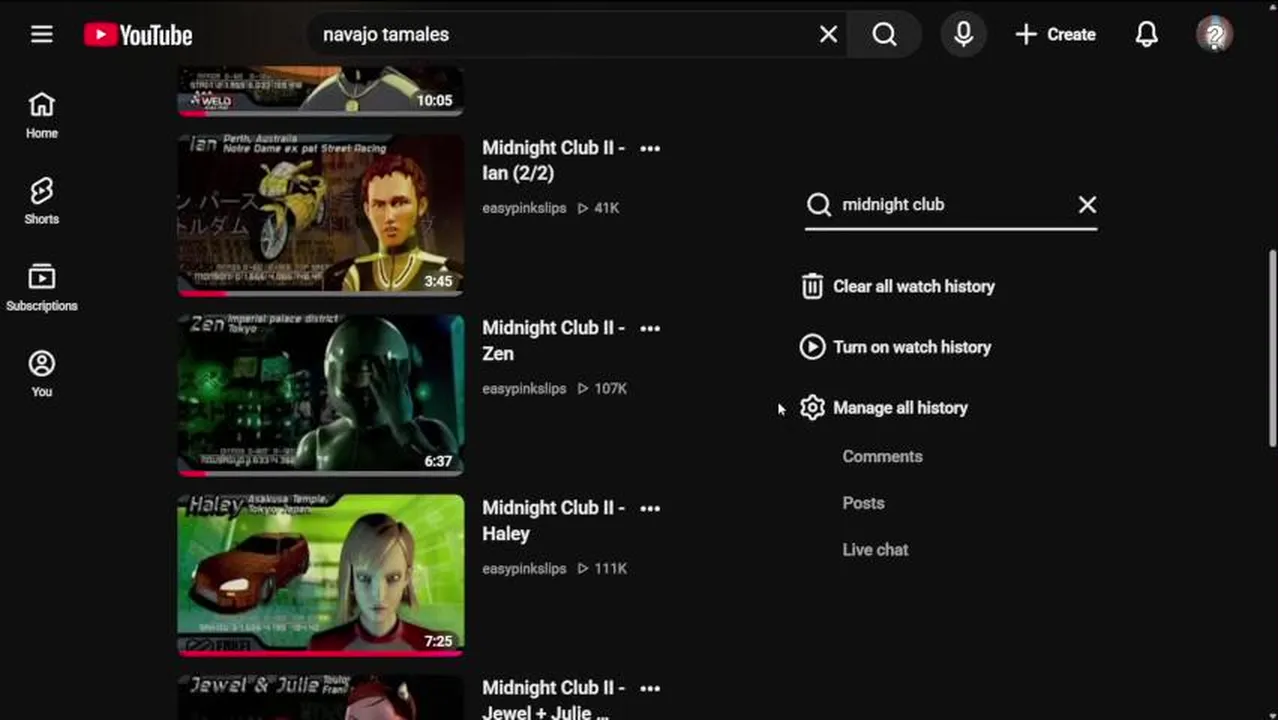Open the Jewel & Julie thumbnail

[321, 698]
